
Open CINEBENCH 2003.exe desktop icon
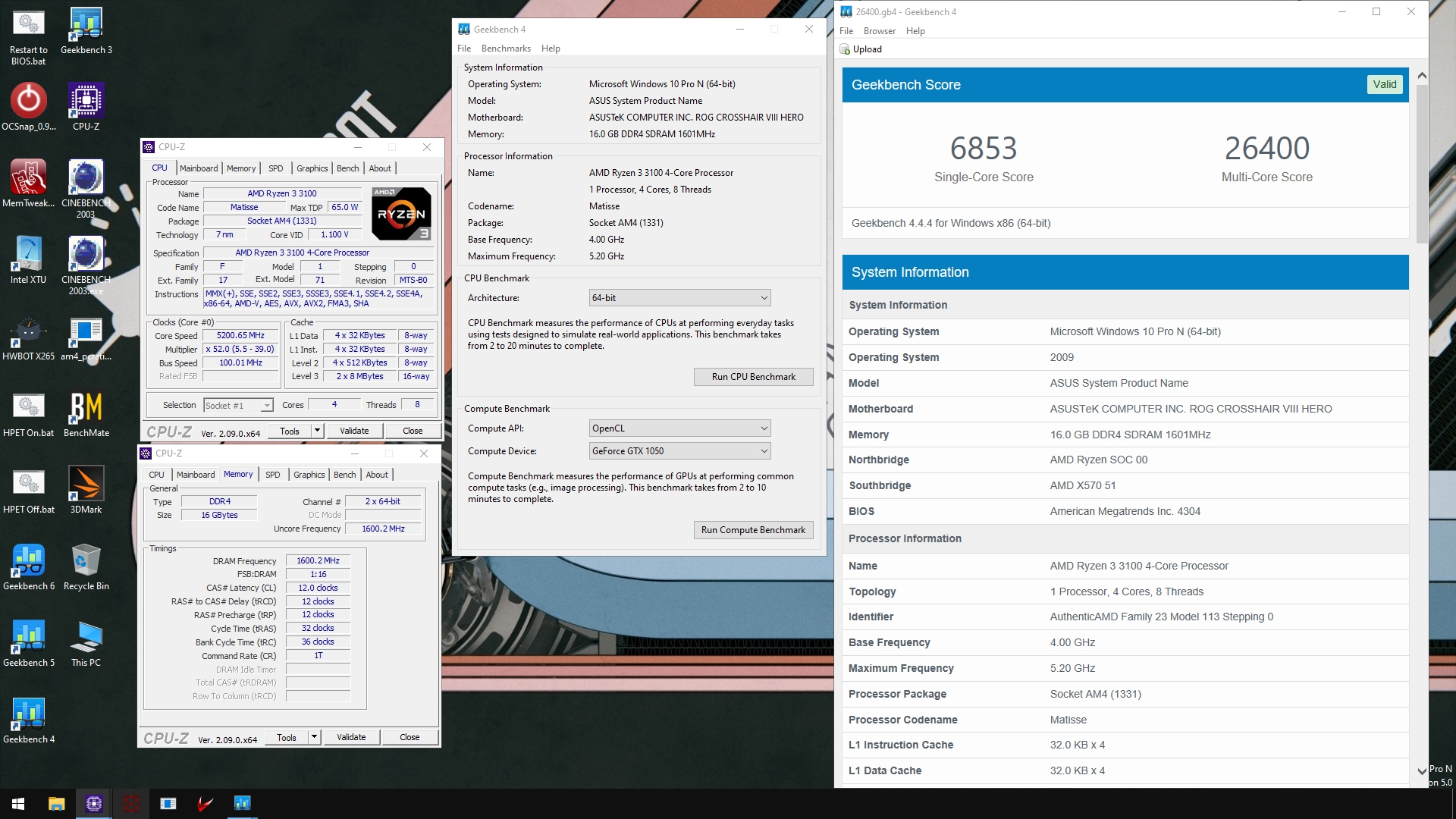86,265
